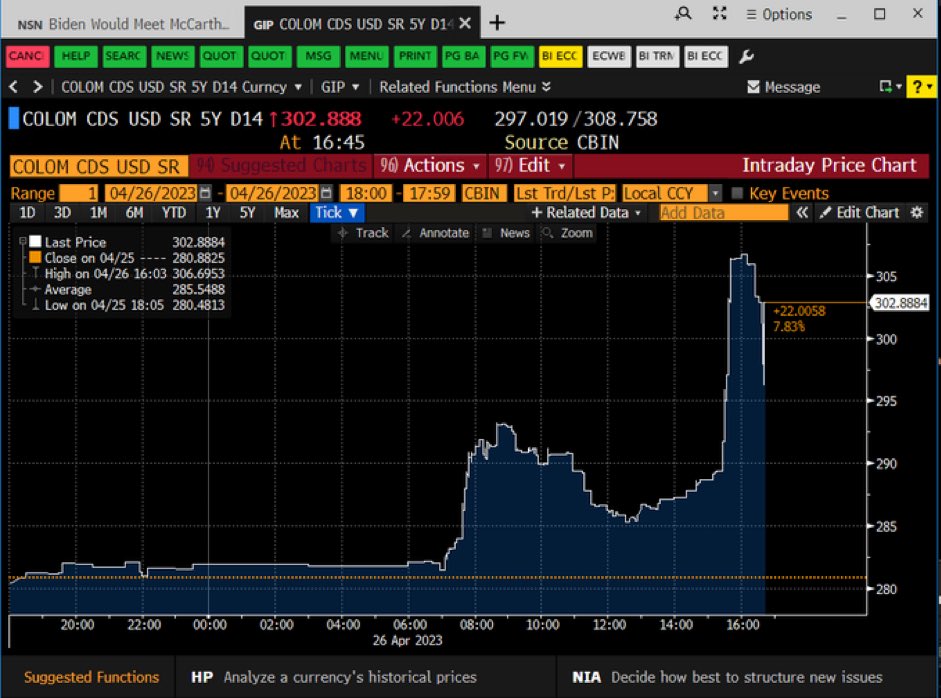Click the red CANCEL button

(28, 56)
